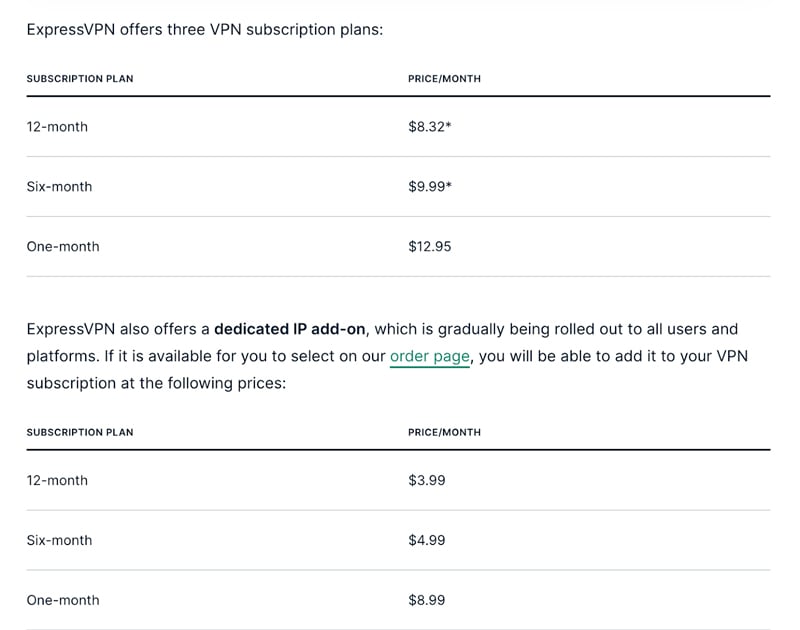The height and width of the screenshot is (630, 800).
Task: Click the $9.99 Six-month VPN price
Action: (430, 187)
